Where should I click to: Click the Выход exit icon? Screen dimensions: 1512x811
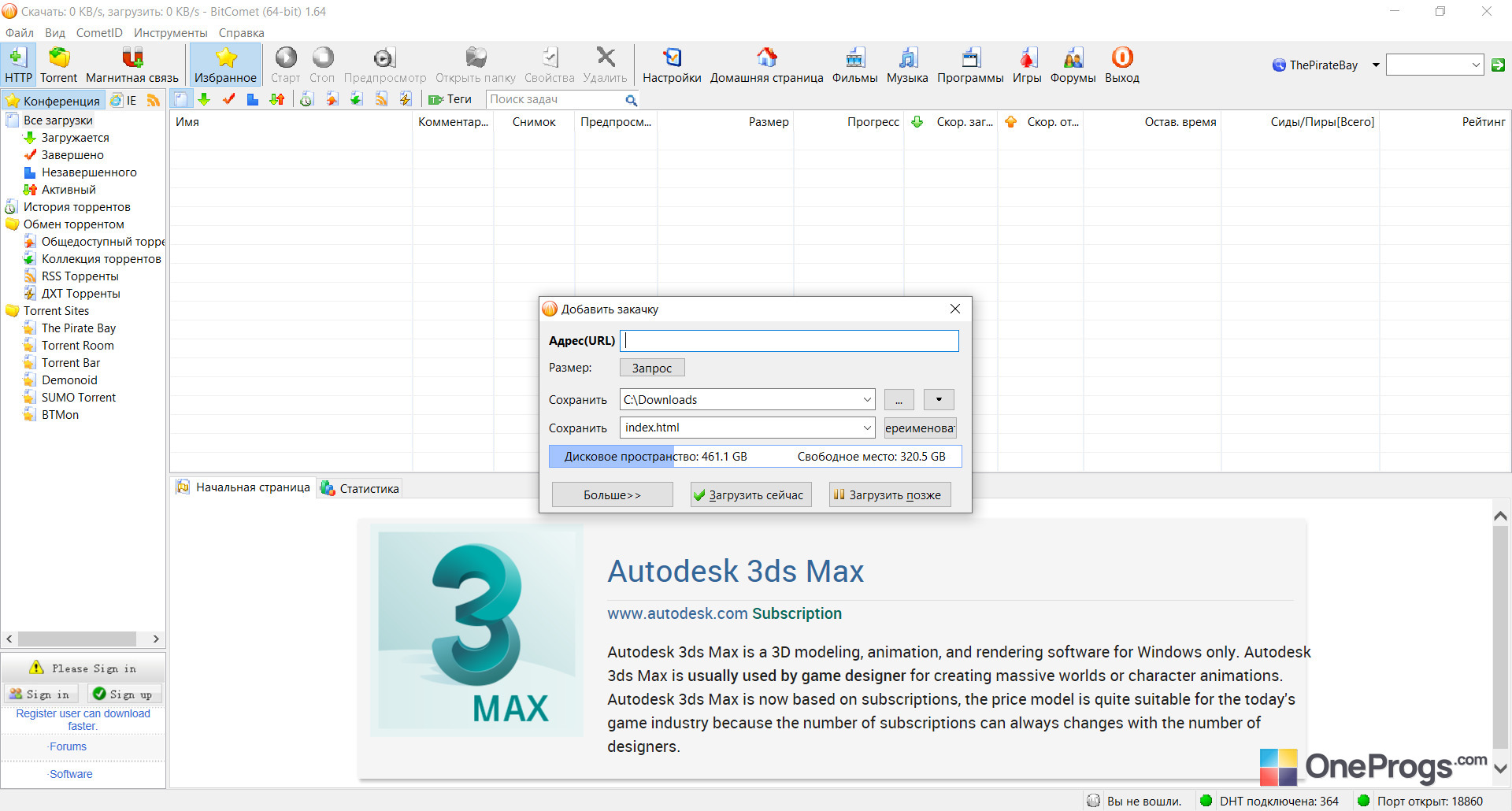1122,65
